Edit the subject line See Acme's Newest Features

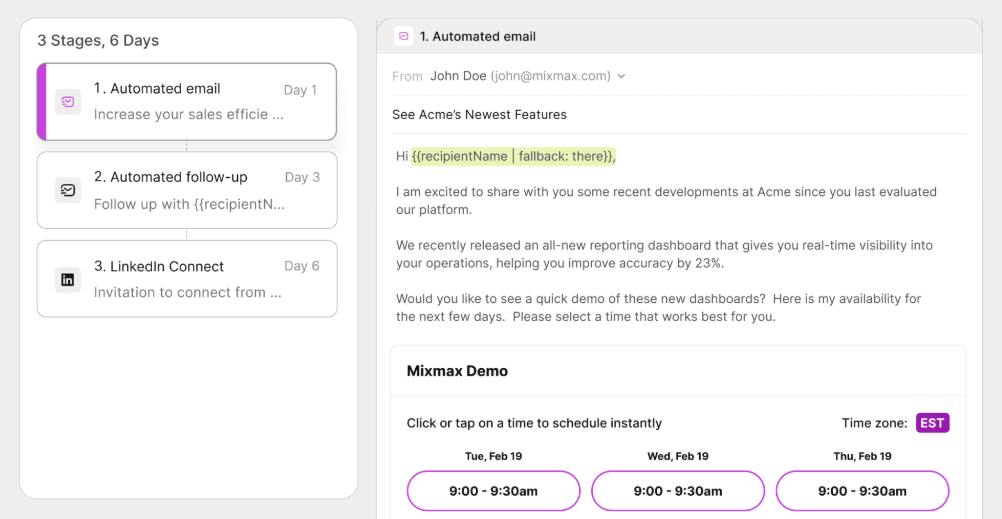pos(479,114)
